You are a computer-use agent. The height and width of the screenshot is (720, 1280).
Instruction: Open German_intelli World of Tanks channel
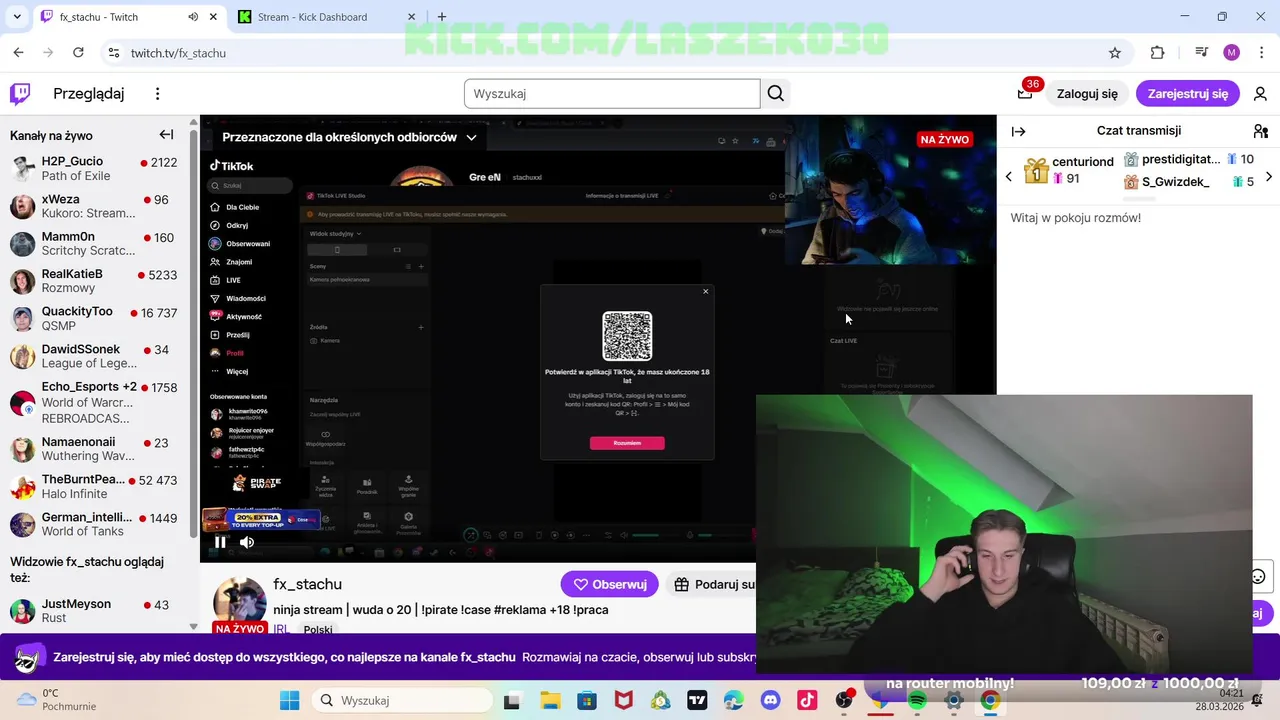click(94, 524)
